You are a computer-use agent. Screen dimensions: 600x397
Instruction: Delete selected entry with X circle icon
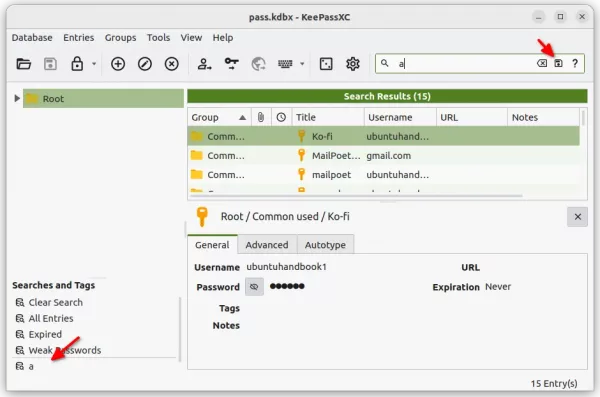tap(171, 64)
